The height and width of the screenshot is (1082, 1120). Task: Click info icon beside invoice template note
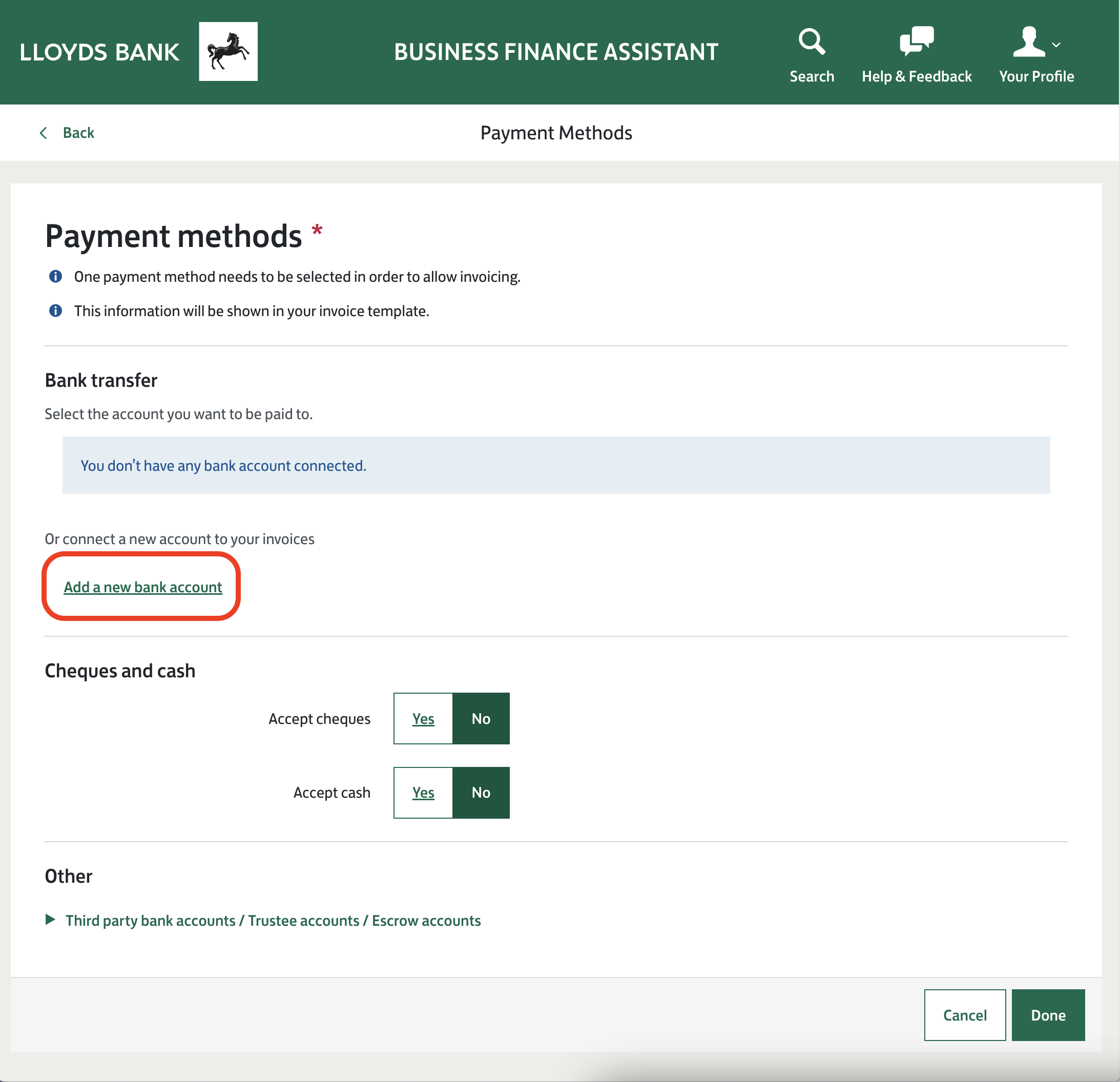[x=55, y=311]
